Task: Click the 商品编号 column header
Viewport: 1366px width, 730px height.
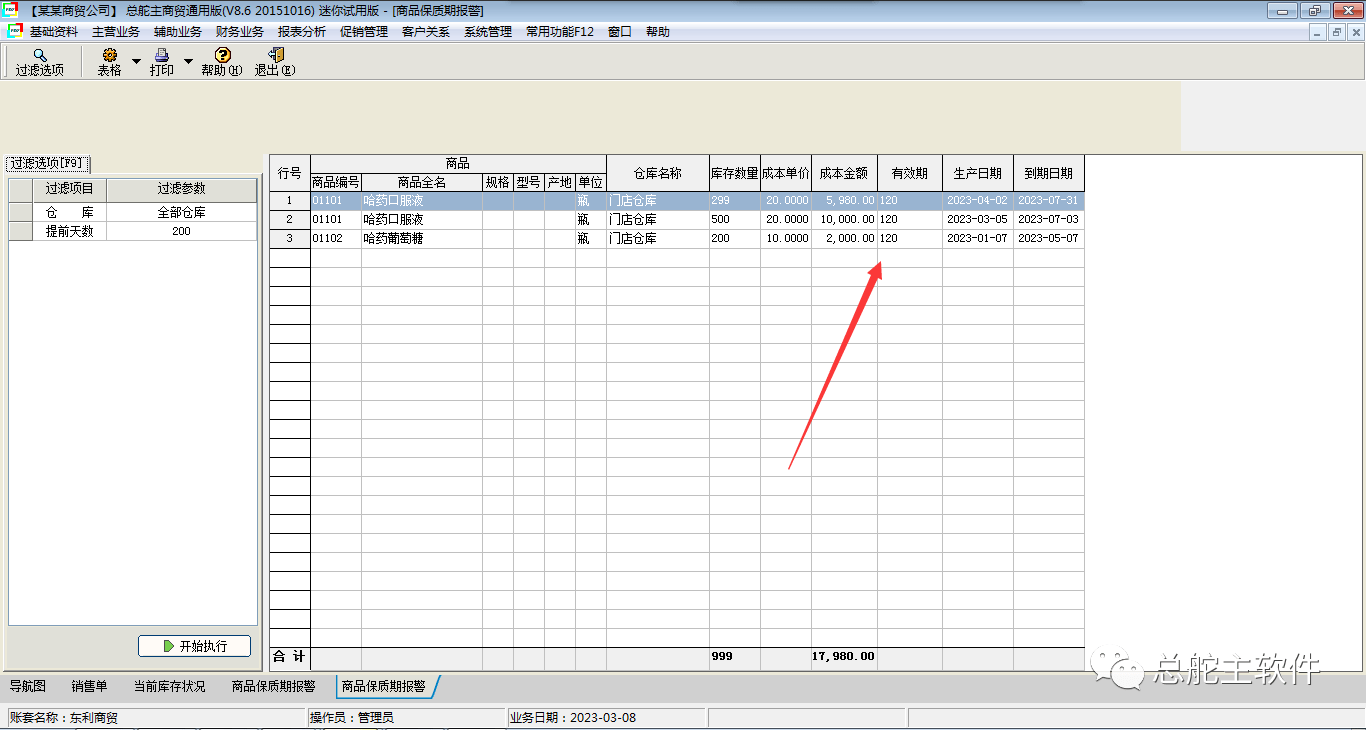Action: tap(336, 182)
